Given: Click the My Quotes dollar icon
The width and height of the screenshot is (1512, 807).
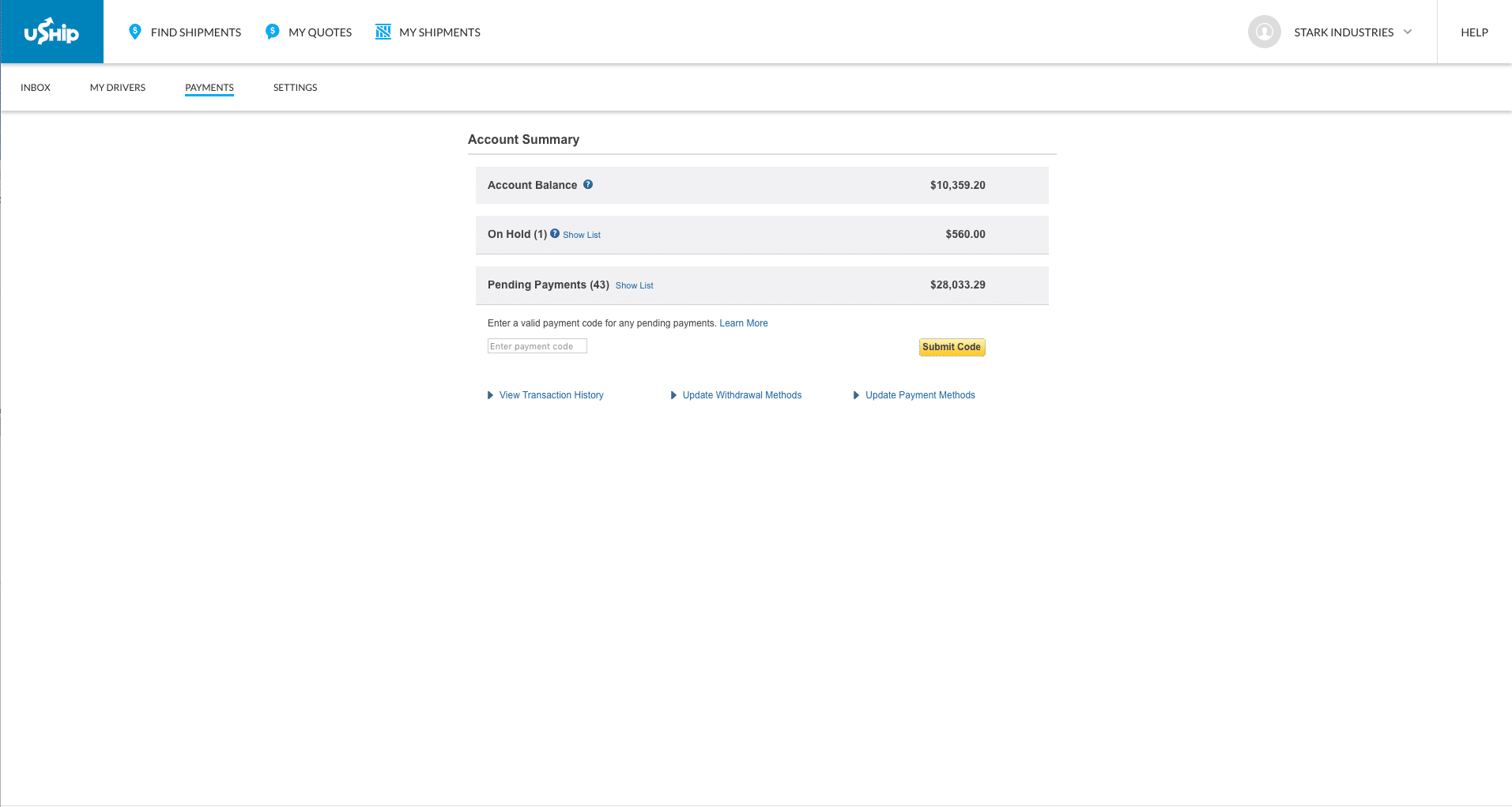Looking at the screenshot, I should [x=273, y=32].
